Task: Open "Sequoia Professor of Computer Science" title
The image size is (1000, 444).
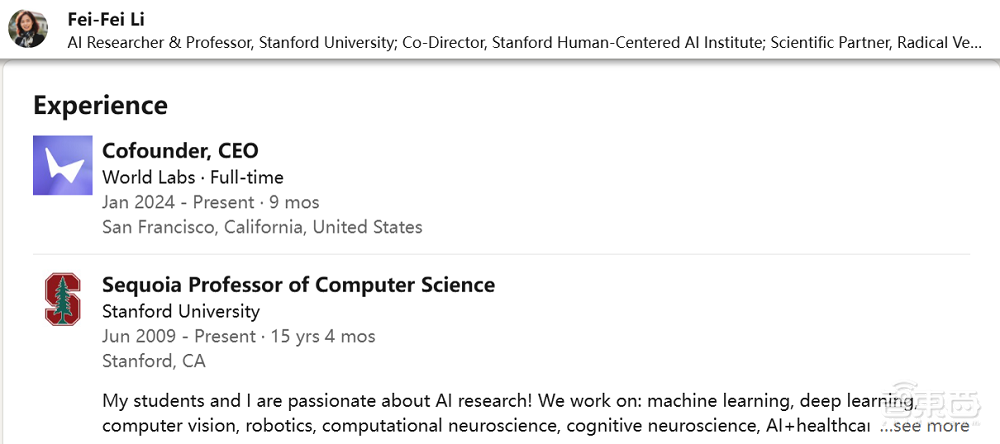Action: pyautogui.click(x=298, y=285)
